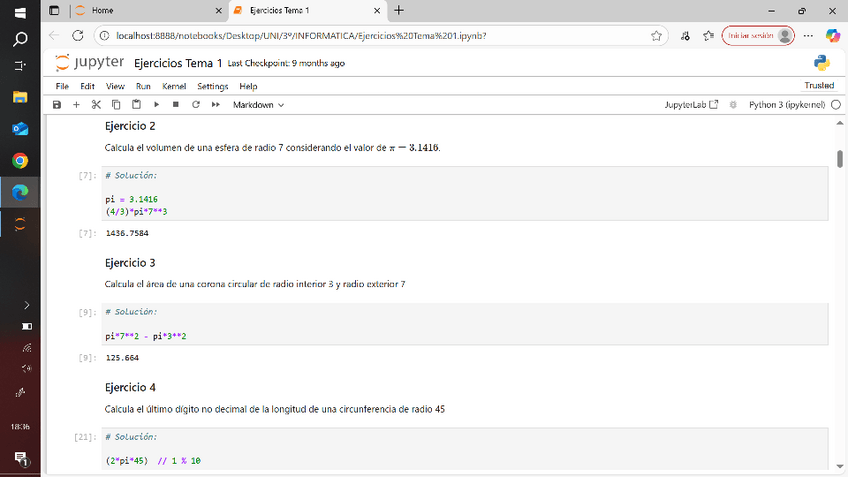Interrupt the kernel with the stop icon
The width and height of the screenshot is (848, 477).
[176, 105]
